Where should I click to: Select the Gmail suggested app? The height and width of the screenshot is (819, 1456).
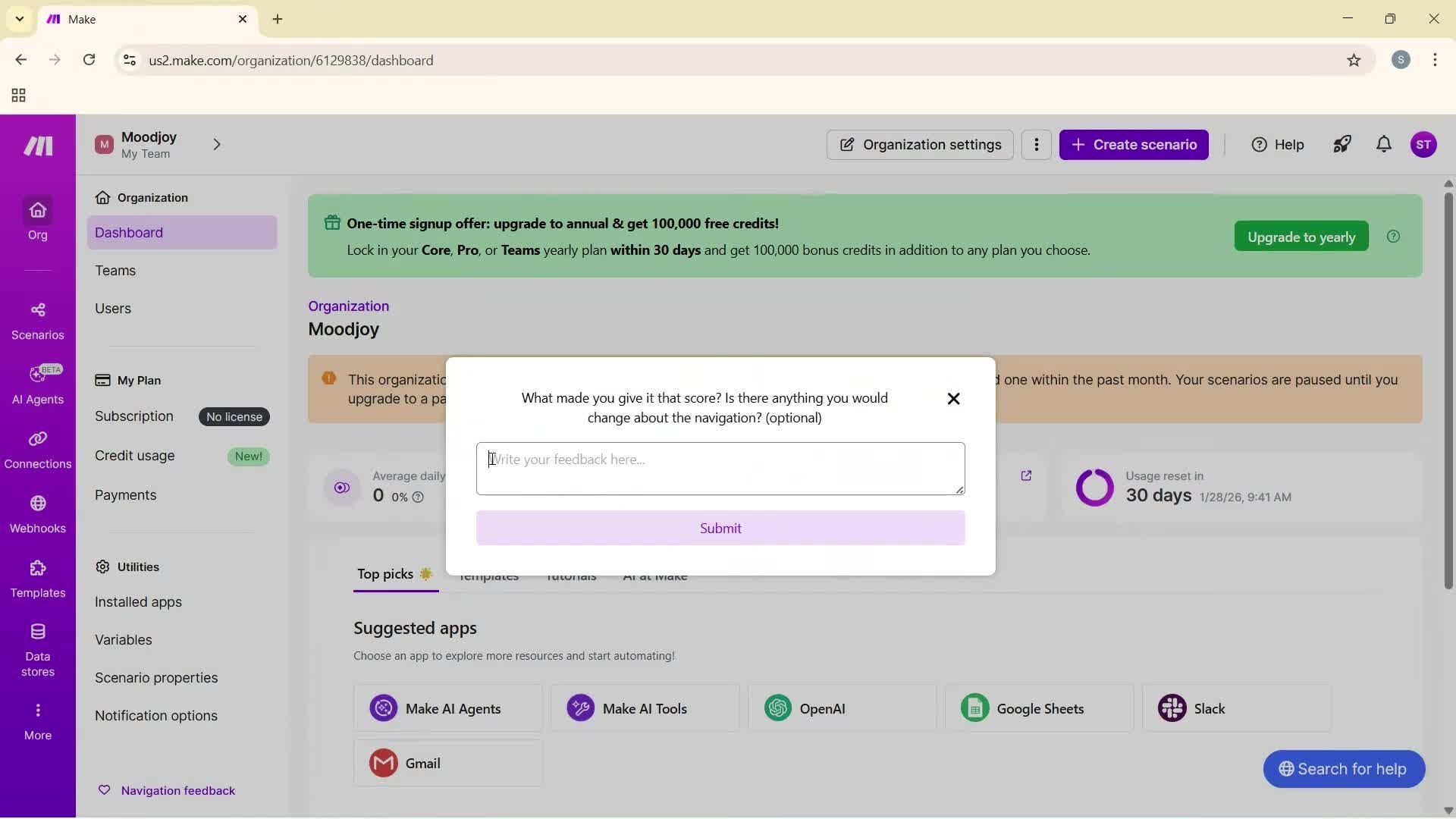447,763
